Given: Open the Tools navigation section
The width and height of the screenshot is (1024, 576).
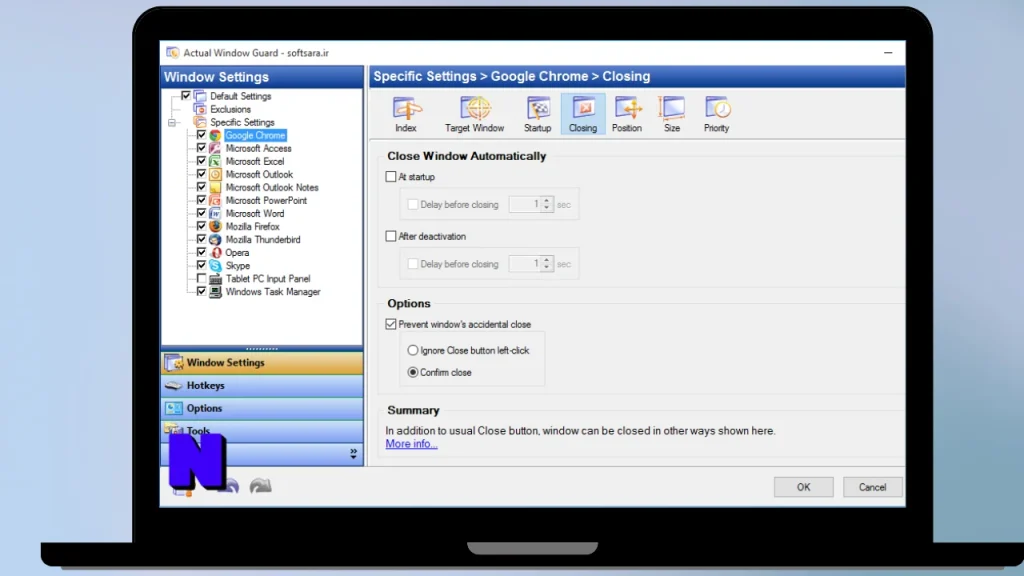Looking at the screenshot, I should 262,430.
